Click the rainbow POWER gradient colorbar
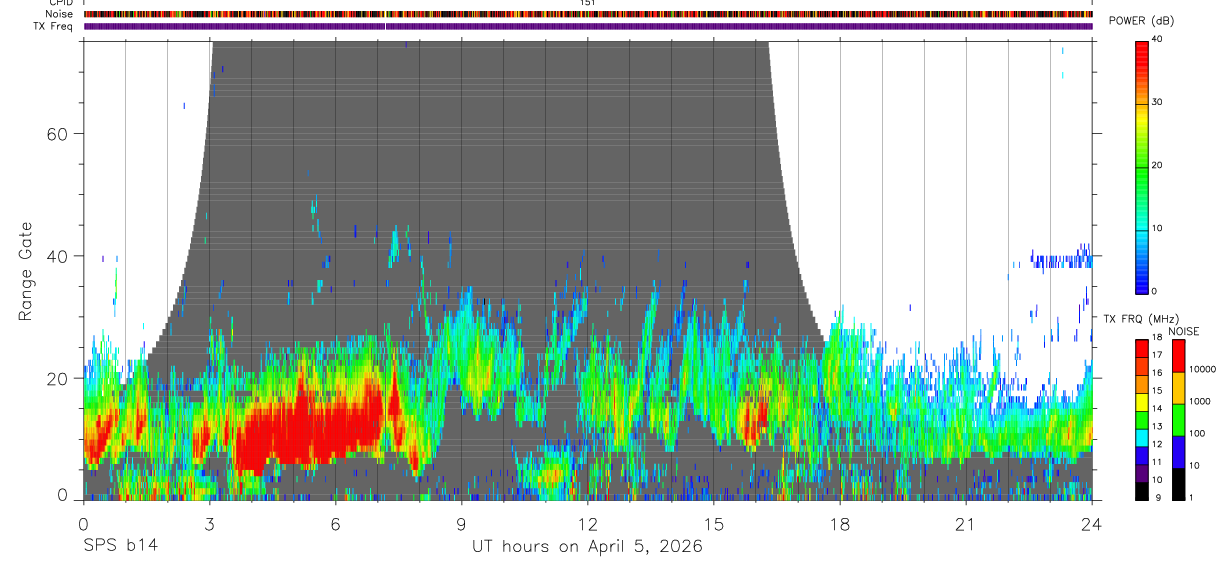Viewport: 1228px width, 567px height. (x=1142, y=166)
